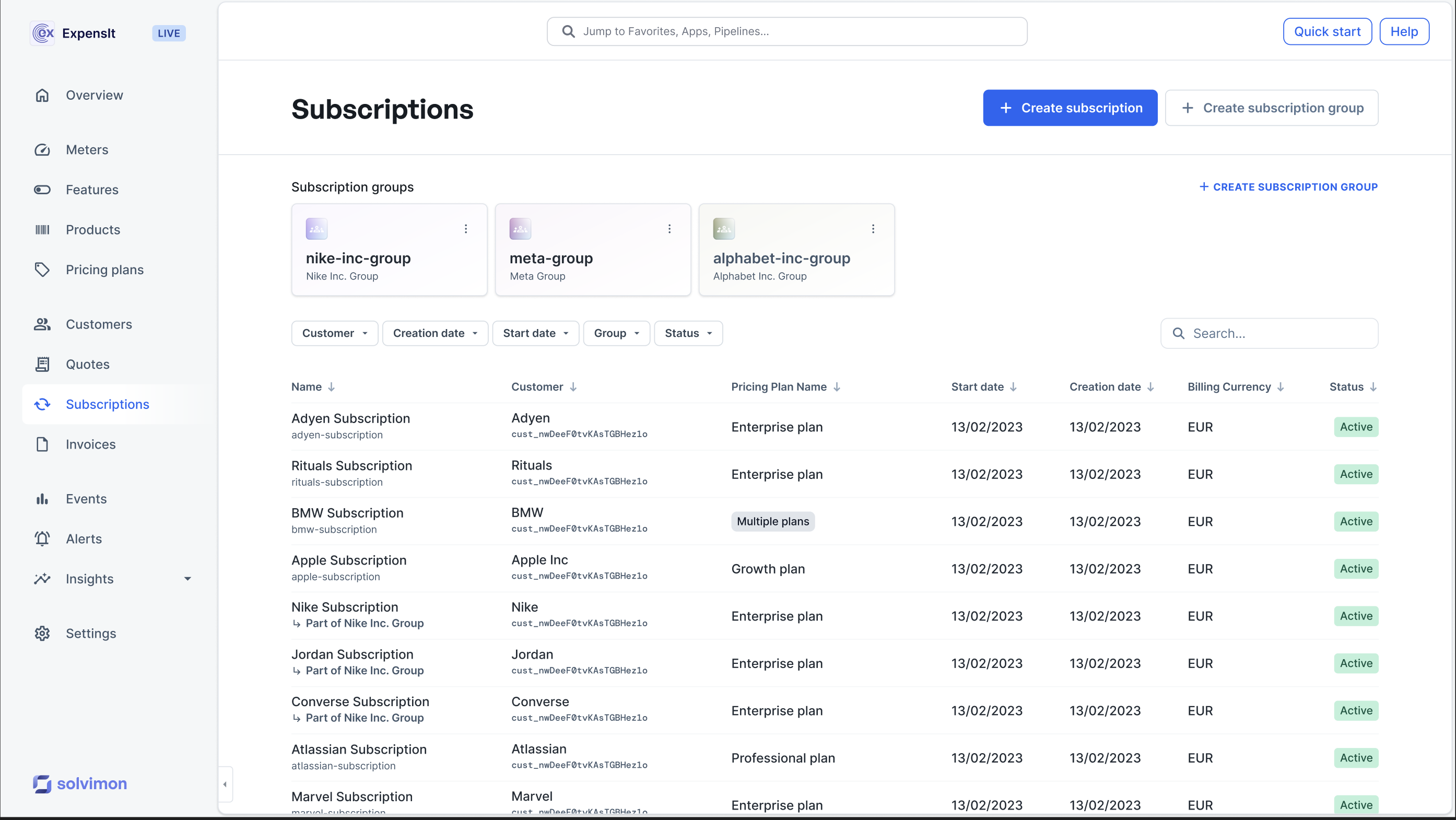This screenshot has width=1456, height=820.
Task: Click the Products barcode icon
Action: point(42,229)
